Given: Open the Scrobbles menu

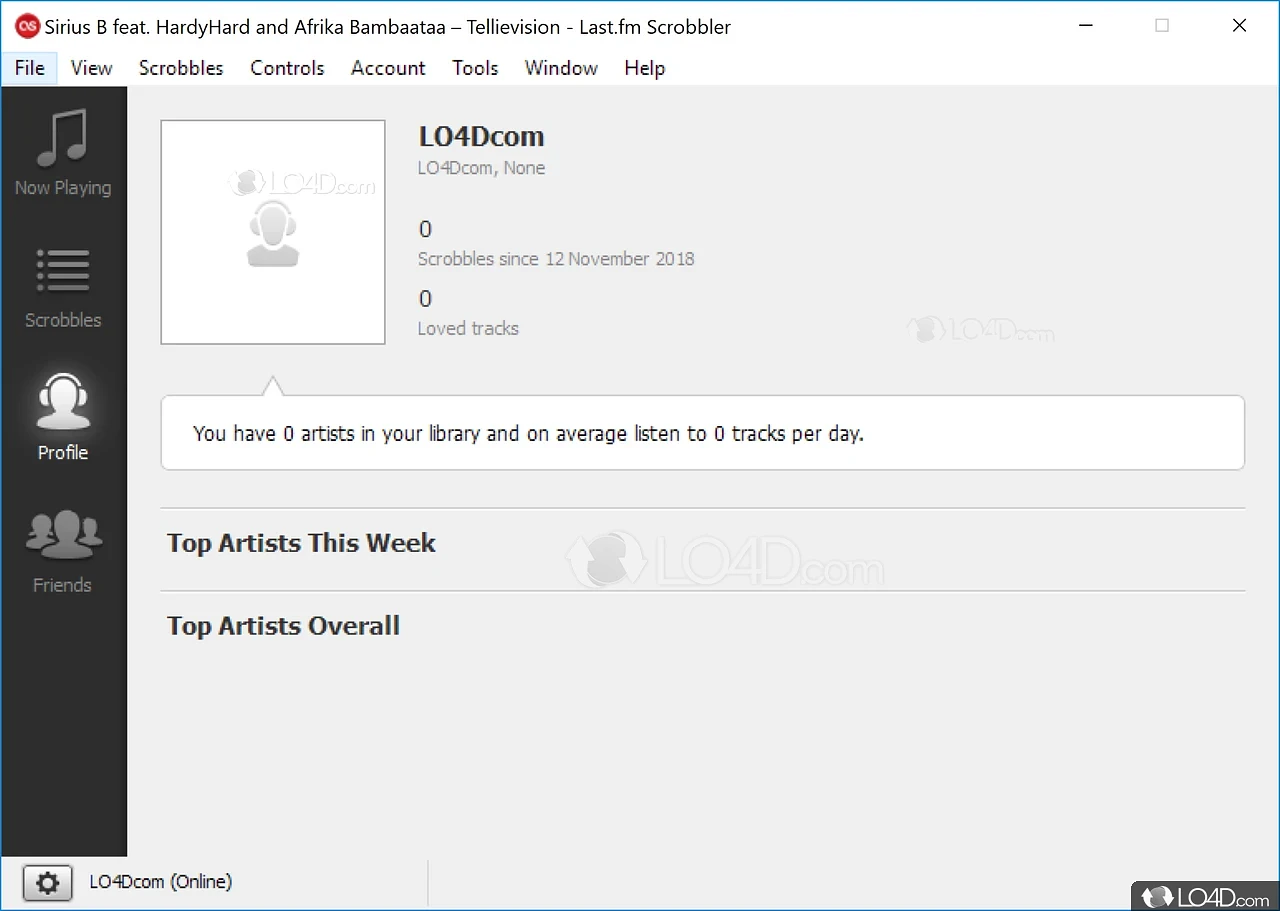Looking at the screenshot, I should tap(181, 68).
